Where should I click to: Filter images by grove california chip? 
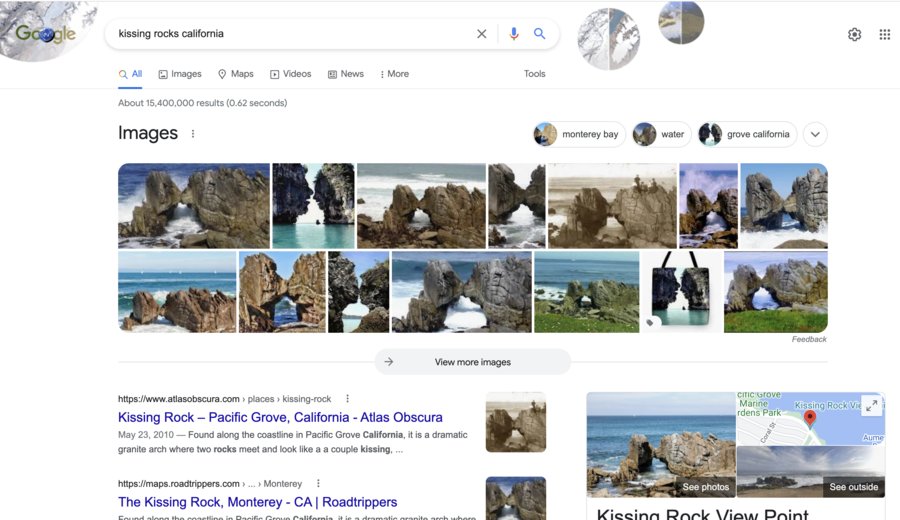click(x=747, y=134)
